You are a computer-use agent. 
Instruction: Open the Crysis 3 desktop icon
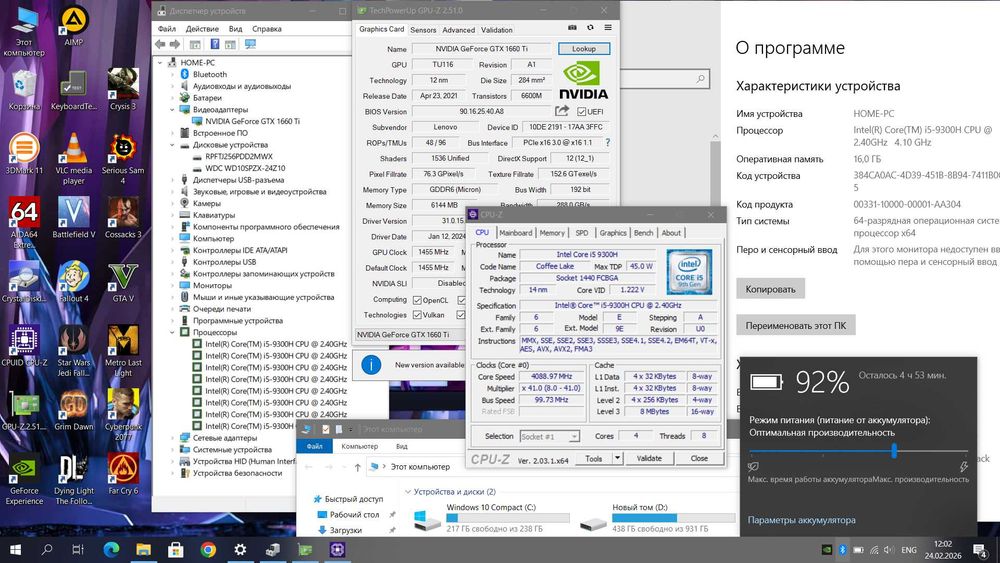click(x=122, y=89)
